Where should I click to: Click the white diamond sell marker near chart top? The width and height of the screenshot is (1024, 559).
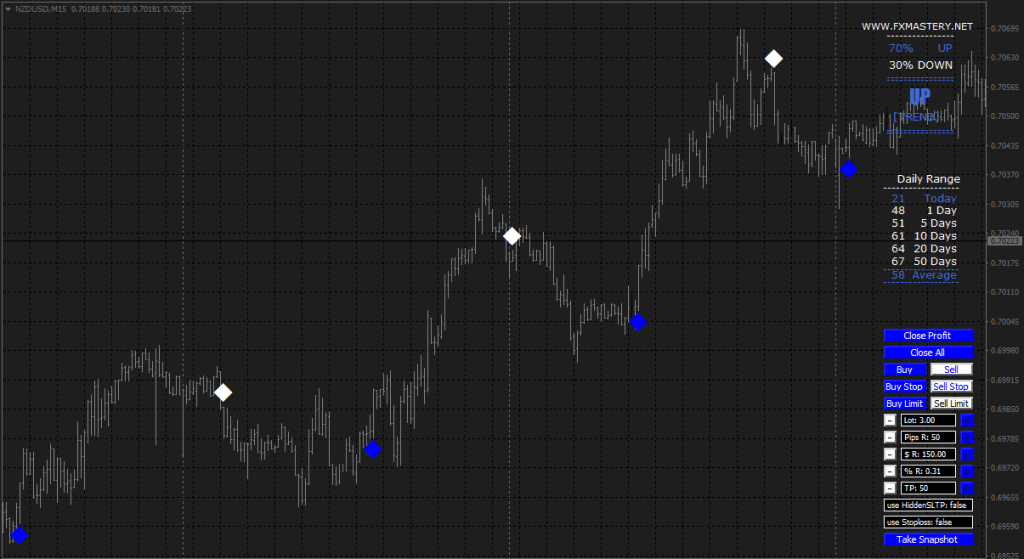pos(773,59)
